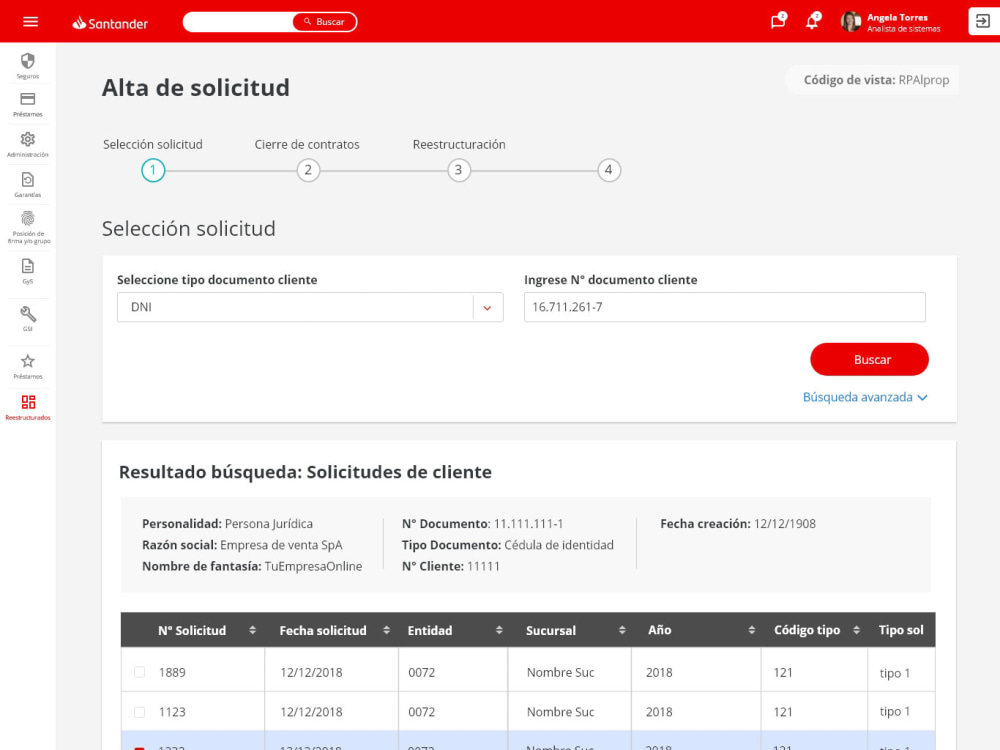Sort by Sucursal column
Viewport: 1000px width, 750px height.
click(x=622, y=630)
